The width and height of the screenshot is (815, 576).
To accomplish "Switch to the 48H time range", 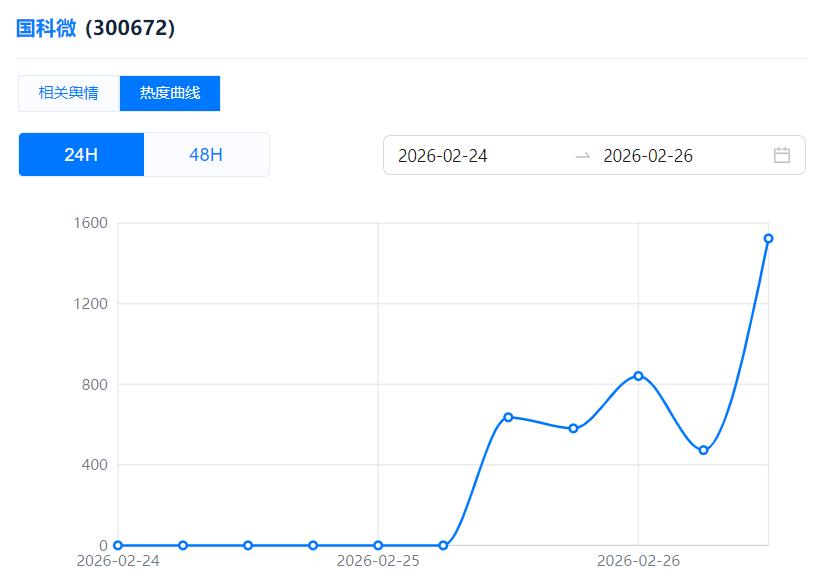I will pyautogui.click(x=206, y=155).
